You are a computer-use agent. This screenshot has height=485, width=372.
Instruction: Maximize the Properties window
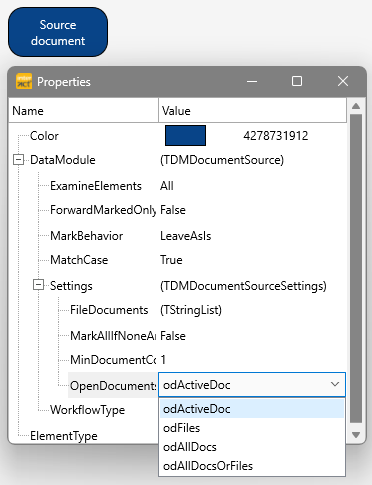point(297,81)
